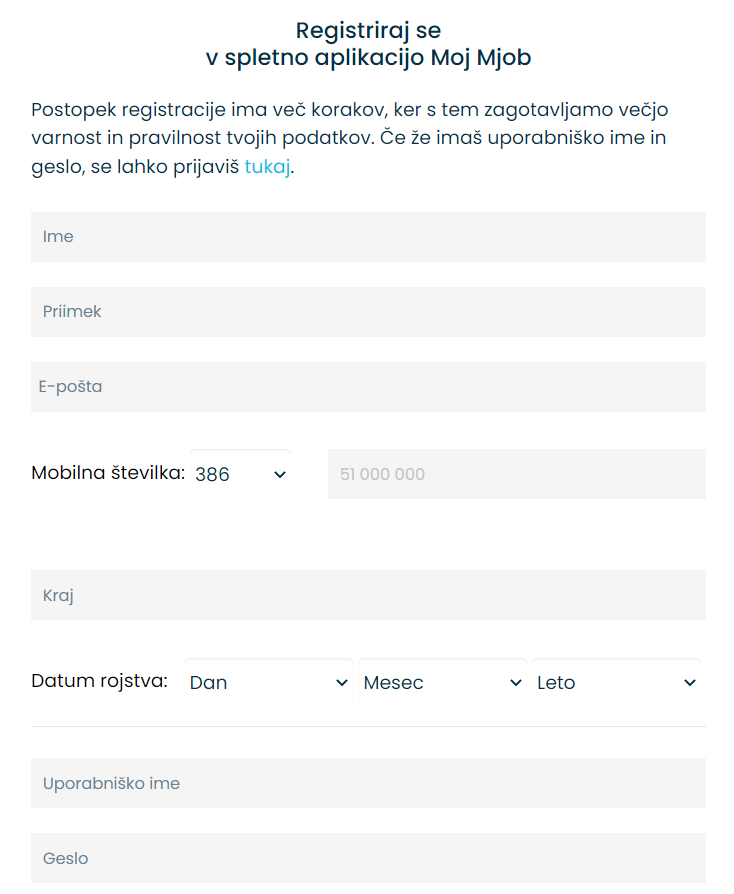The width and height of the screenshot is (734, 894).
Task: Select the Priimek input field
Action: point(366,311)
